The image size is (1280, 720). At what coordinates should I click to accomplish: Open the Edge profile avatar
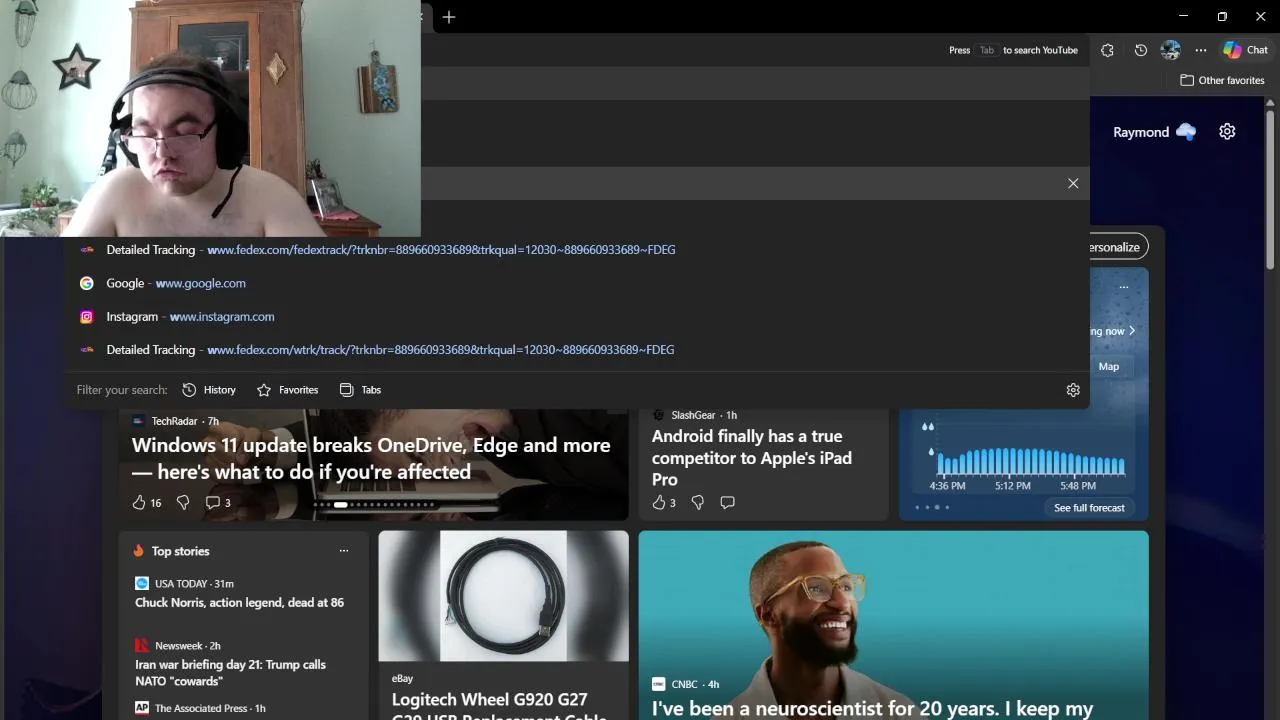tap(1171, 50)
